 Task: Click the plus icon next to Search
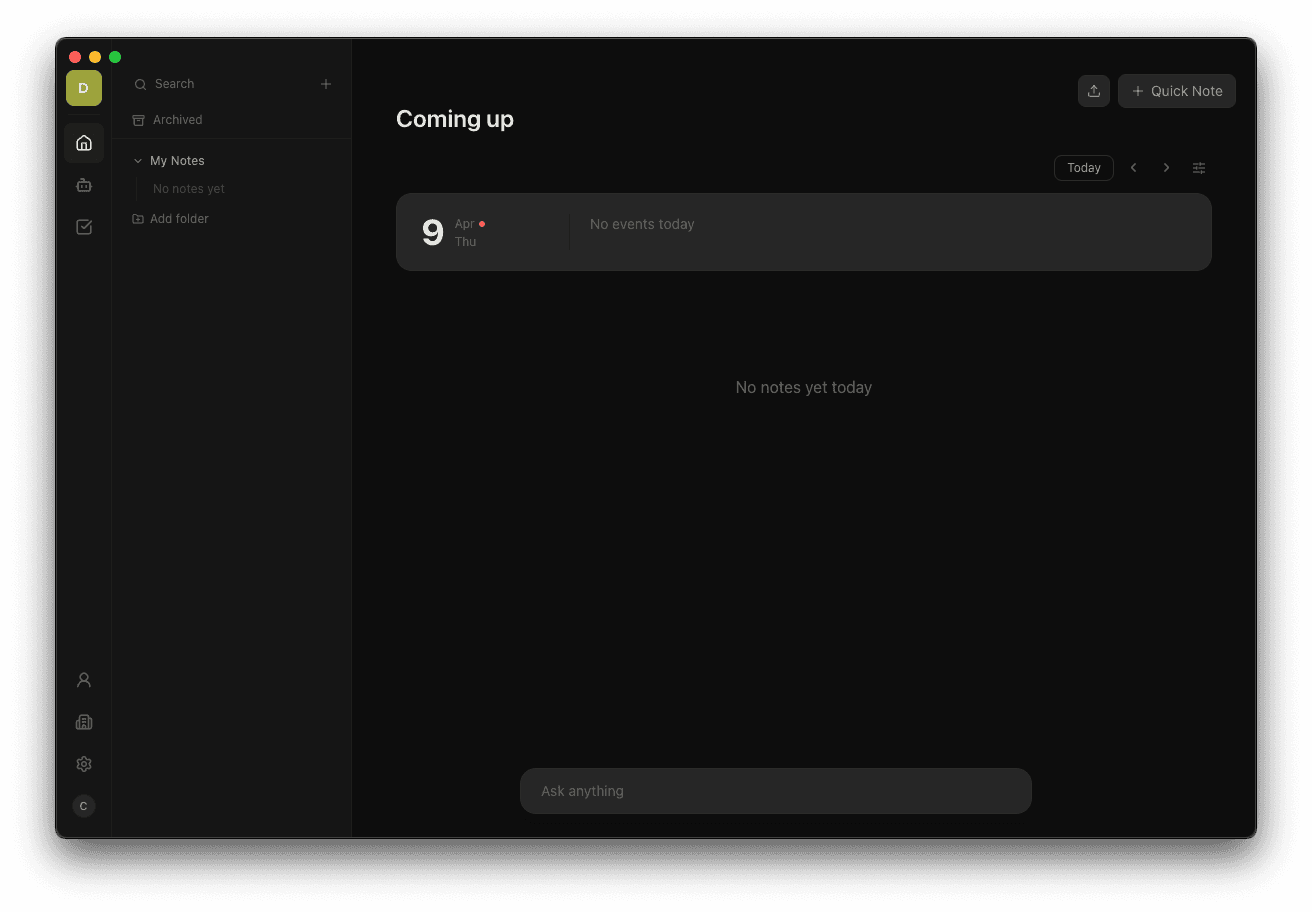[x=325, y=84]
